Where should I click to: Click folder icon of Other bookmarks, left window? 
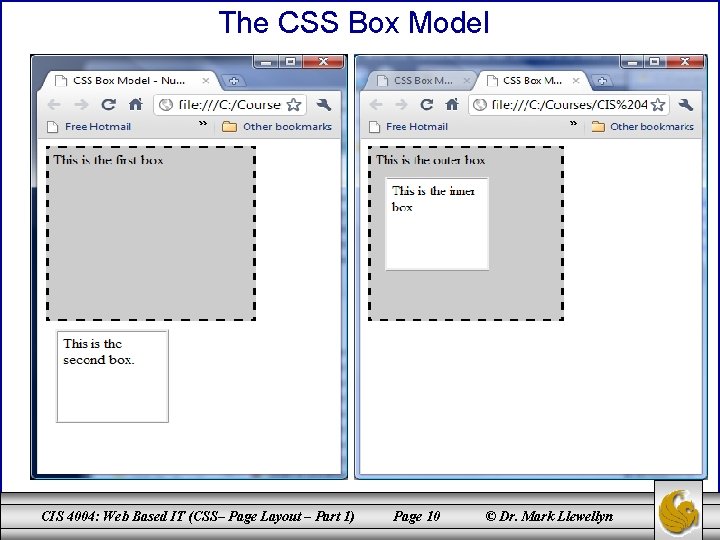click(229, 126)
